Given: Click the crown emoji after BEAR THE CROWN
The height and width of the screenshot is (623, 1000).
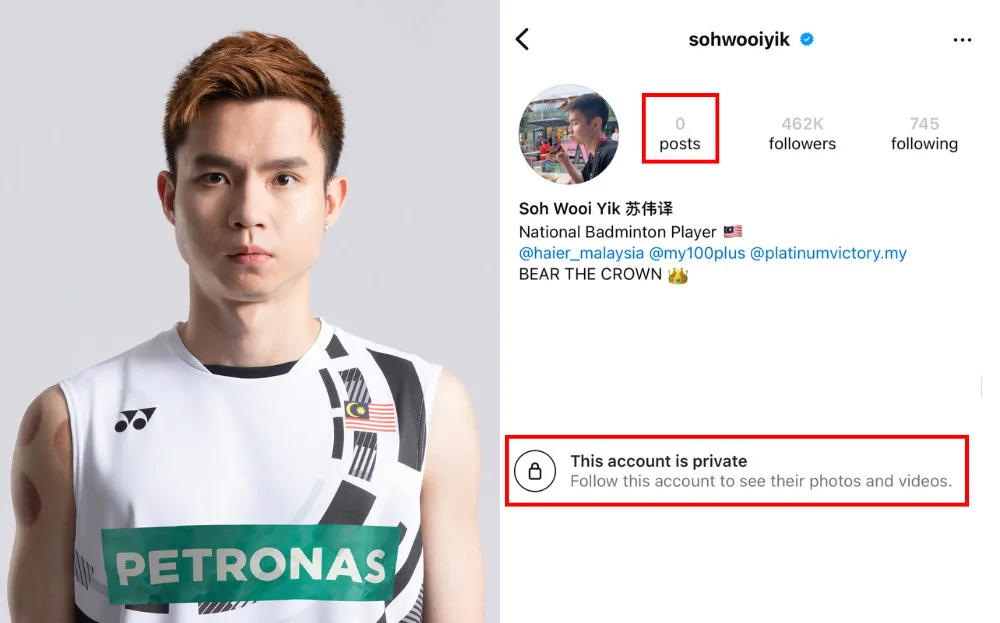Looking at the screenshot, I should [x=678, y=275].
